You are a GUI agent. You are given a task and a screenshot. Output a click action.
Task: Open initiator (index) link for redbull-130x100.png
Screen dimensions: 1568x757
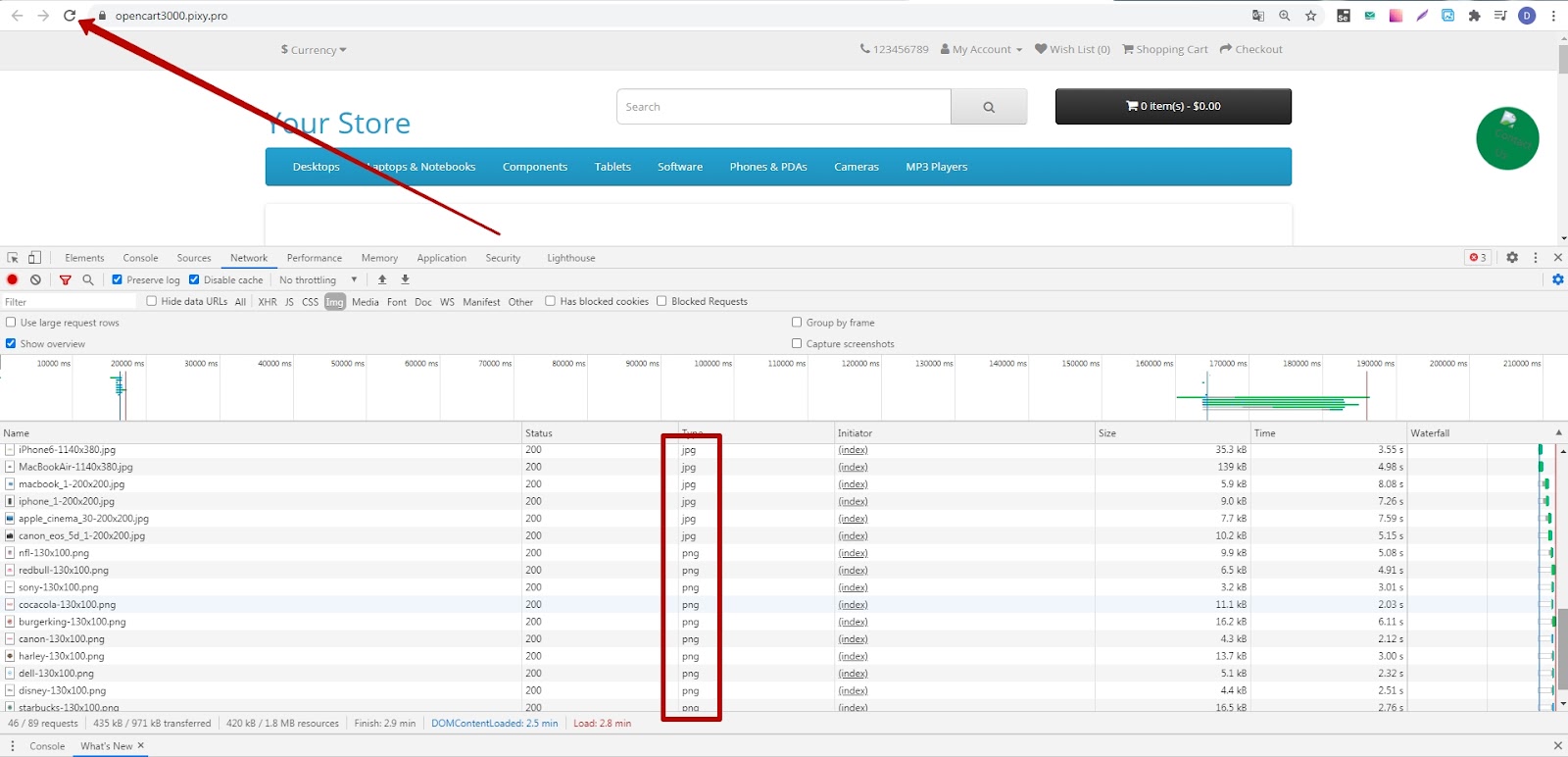[x=853, y=571]
